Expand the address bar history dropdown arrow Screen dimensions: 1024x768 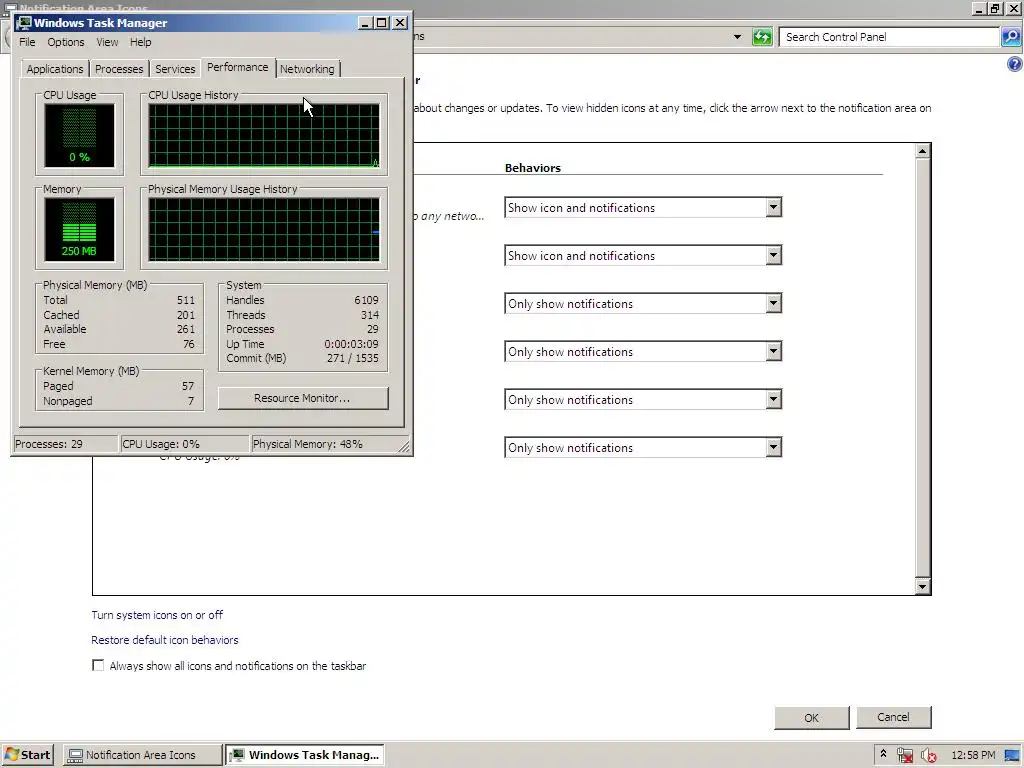[x=737, y=37]
